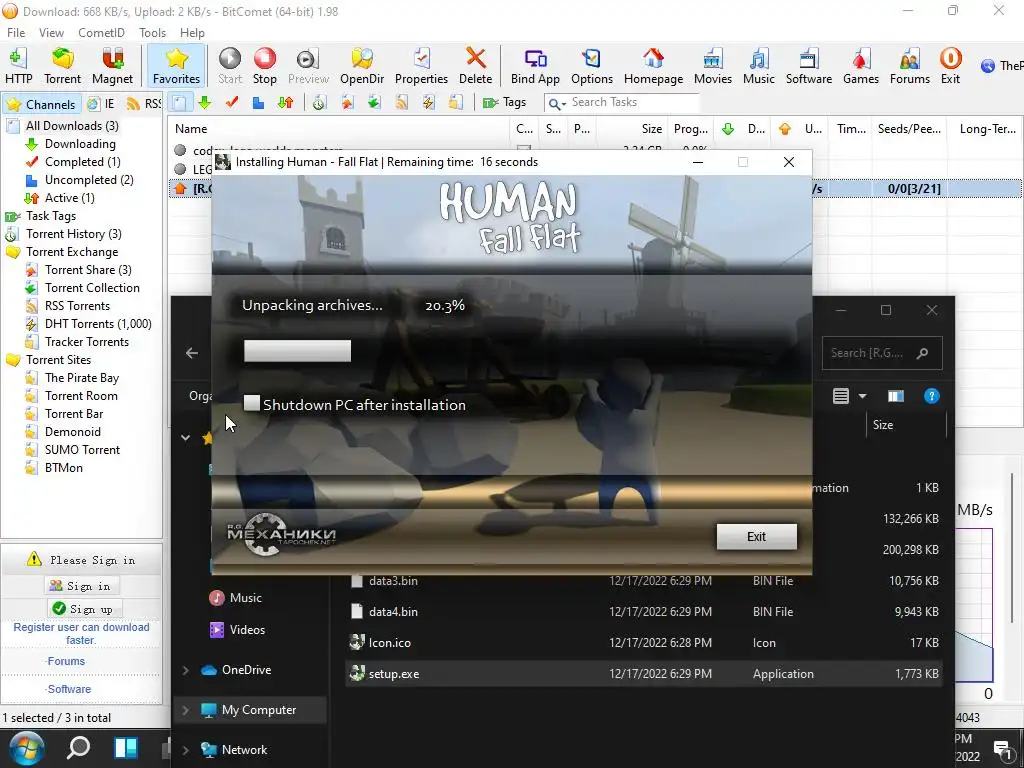Click the lightning DHT torrents filter icon
This screenshot has width=1024, height=768.
click(428, 103)
